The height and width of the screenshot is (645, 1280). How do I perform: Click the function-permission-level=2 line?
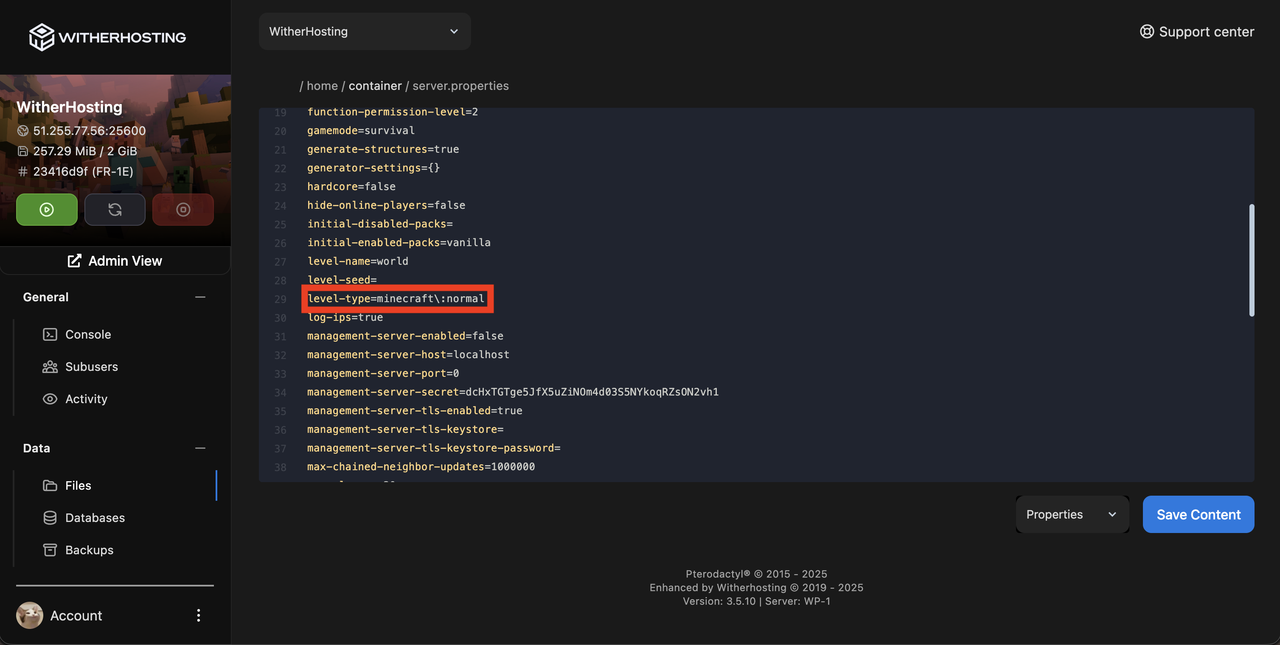pos(393,112)
